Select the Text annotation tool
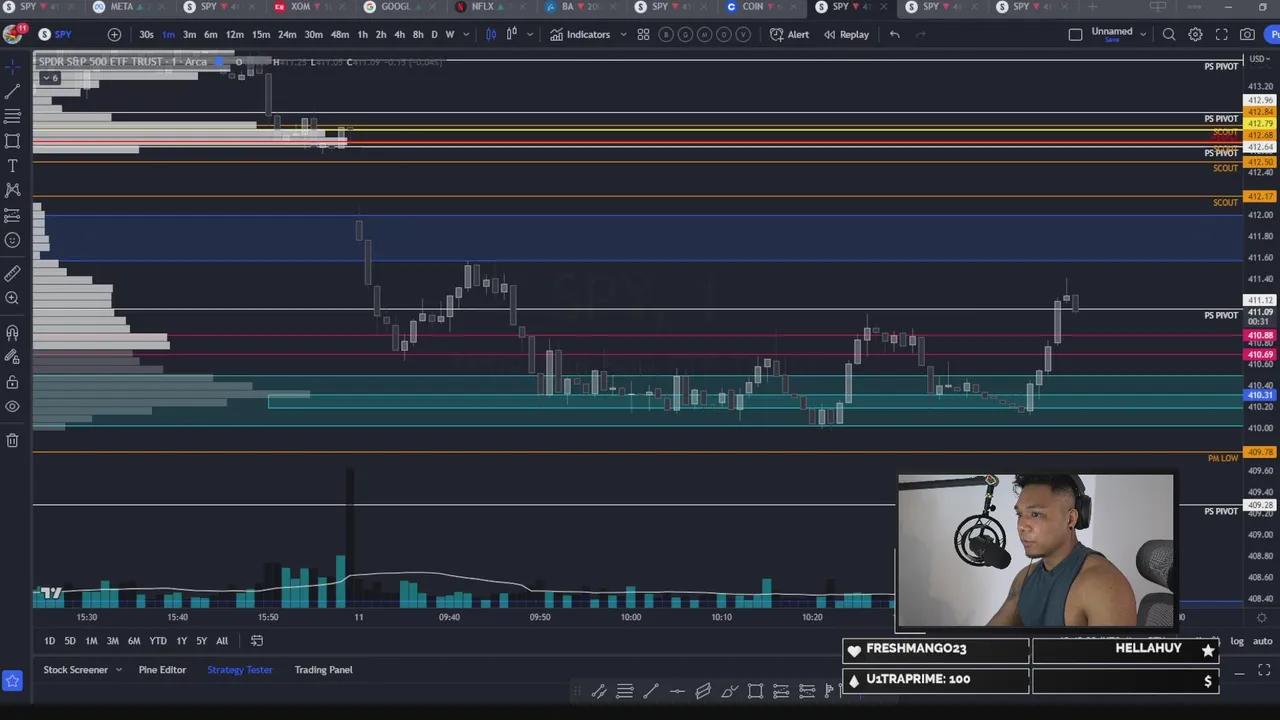Screen dimensions: 1280x720 click(12, 166)
